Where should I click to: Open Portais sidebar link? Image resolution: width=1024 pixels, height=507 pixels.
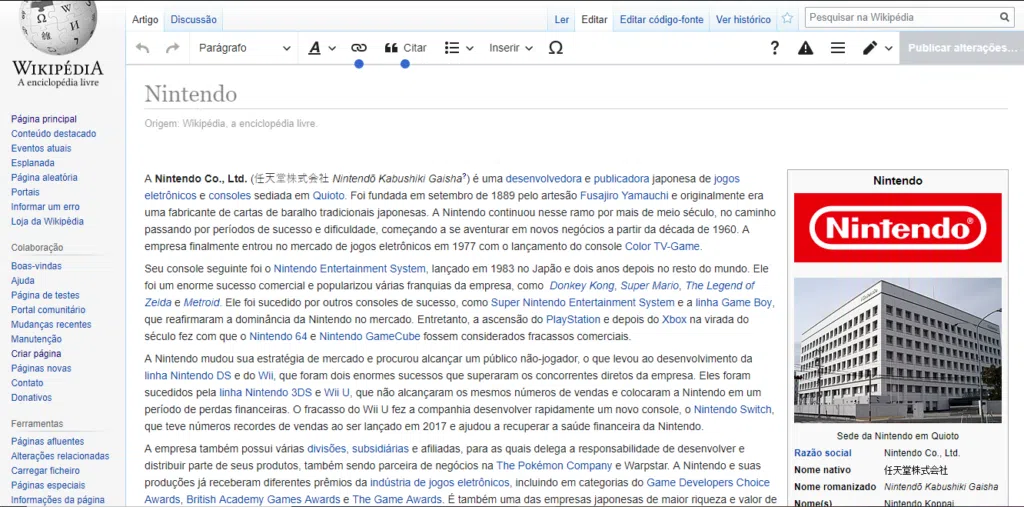pos(25,192)
